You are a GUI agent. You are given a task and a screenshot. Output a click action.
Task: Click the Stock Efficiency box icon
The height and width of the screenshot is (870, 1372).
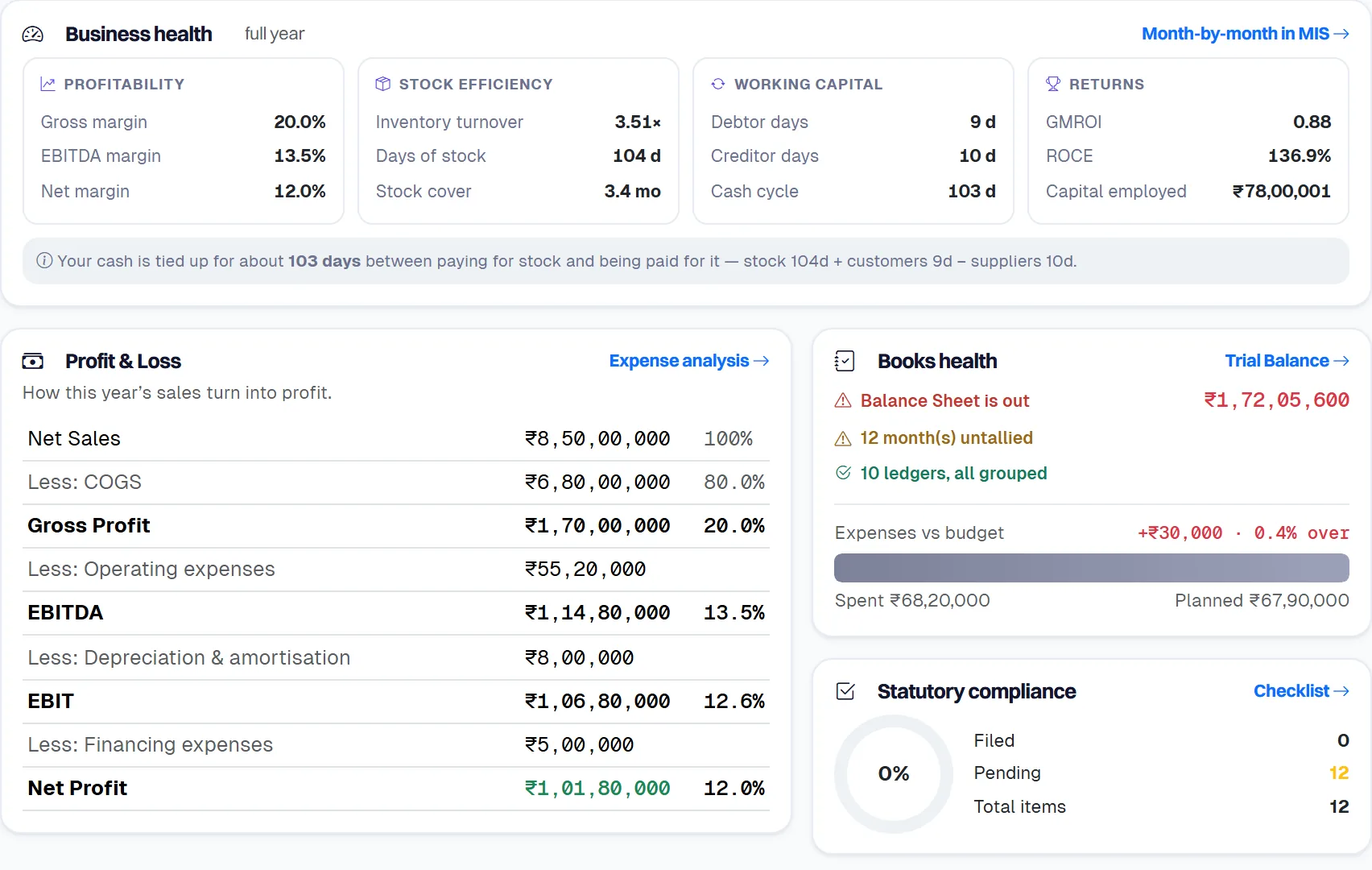click(383, 84)
